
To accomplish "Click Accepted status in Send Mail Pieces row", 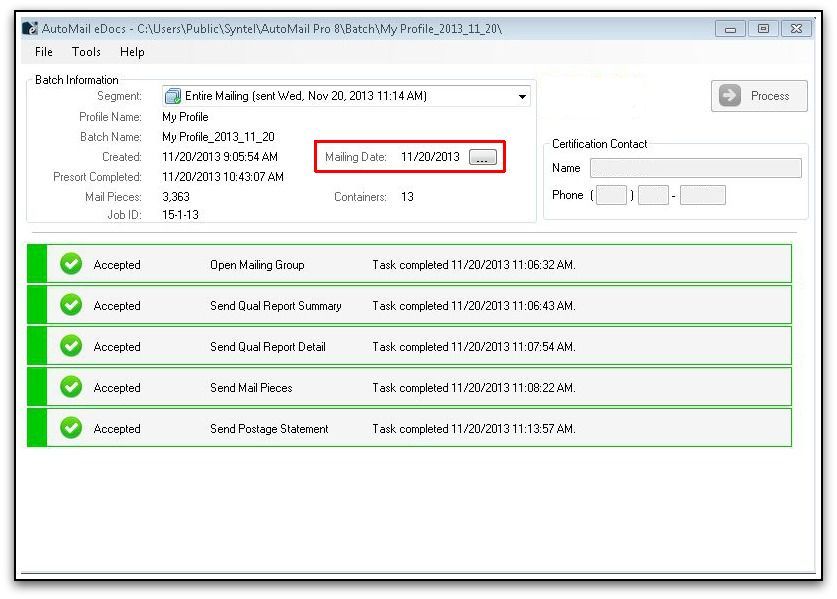I will [x=117, y=388].
